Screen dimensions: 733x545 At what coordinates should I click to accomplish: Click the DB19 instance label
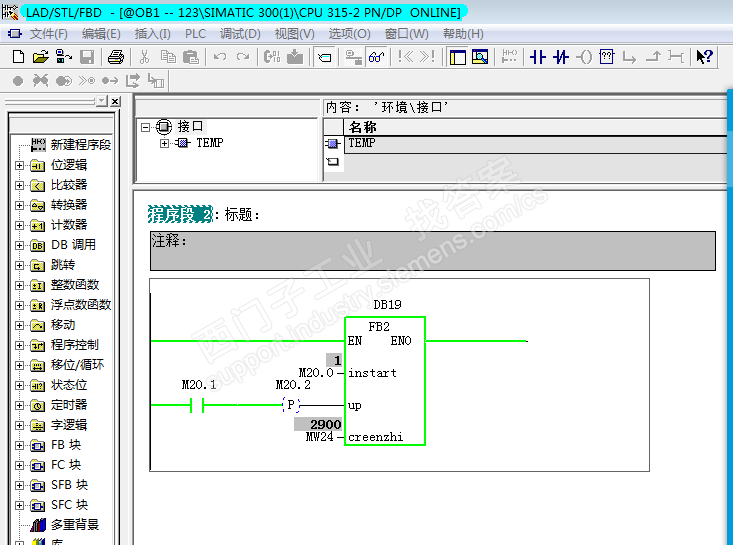387,305
